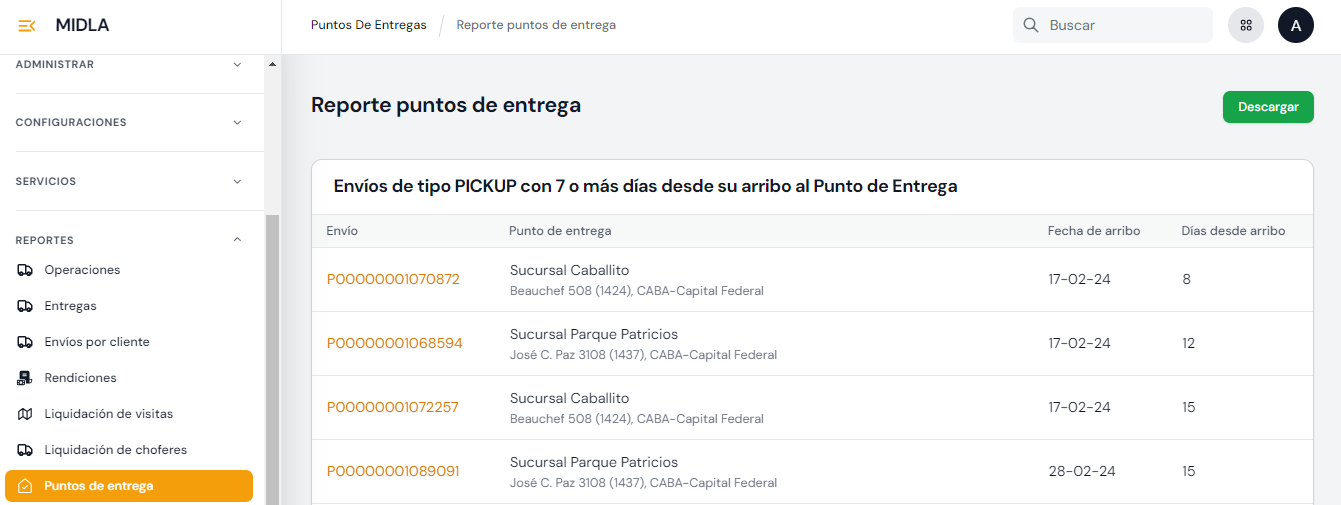Open the user avatar menu

pyautogui.click(x=1295, y=26)
